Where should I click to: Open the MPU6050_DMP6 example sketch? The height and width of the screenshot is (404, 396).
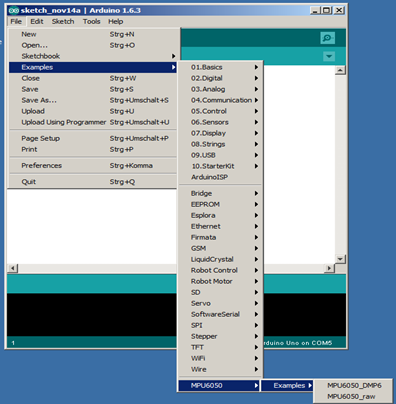coord(354,386)
